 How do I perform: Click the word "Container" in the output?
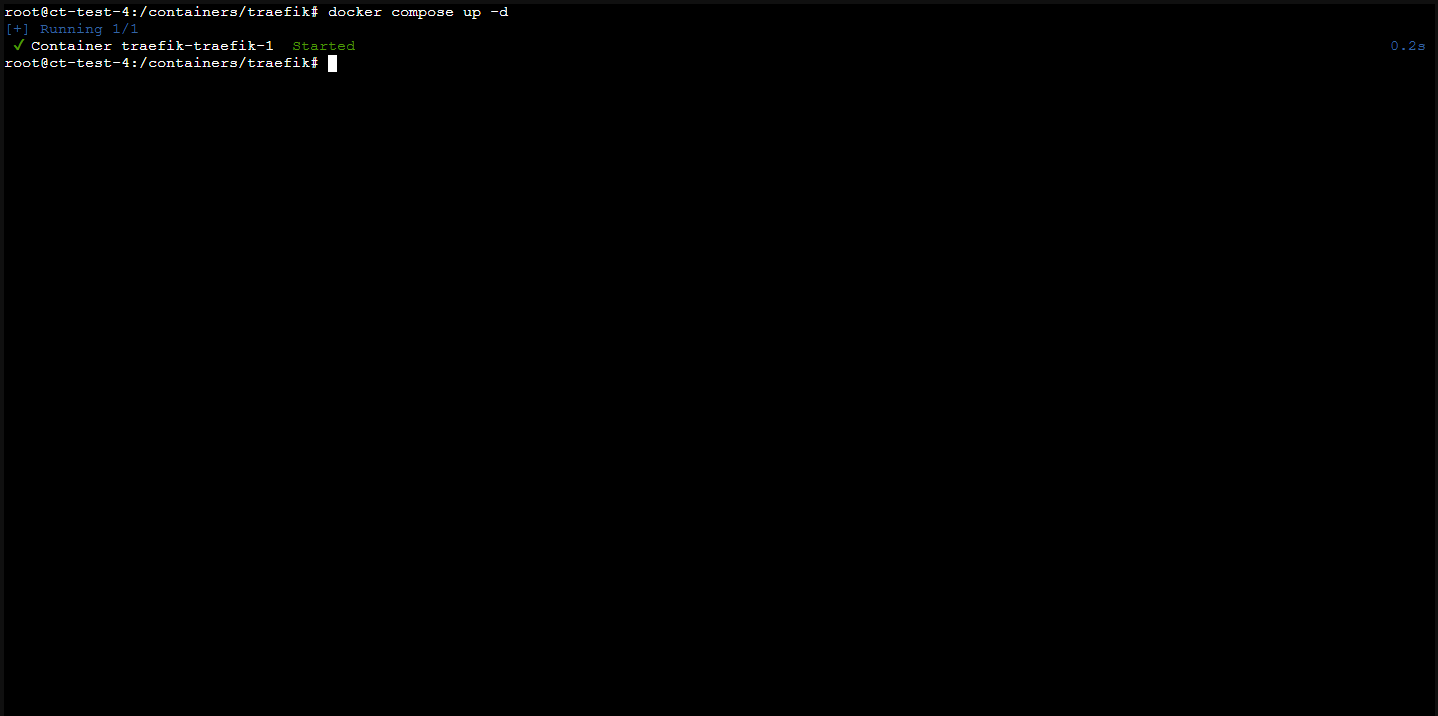tap(71, 46)
